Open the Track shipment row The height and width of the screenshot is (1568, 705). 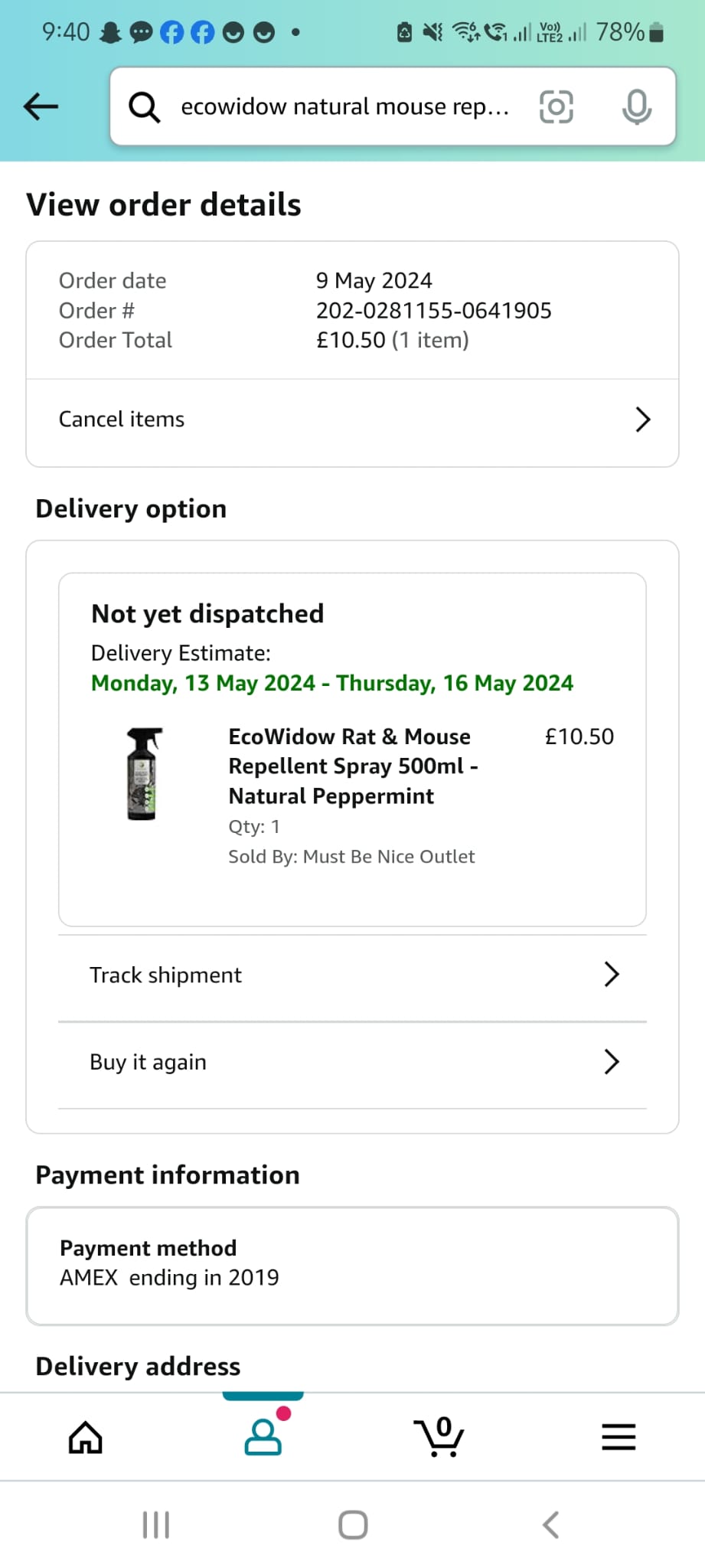(x=352, y=975)
